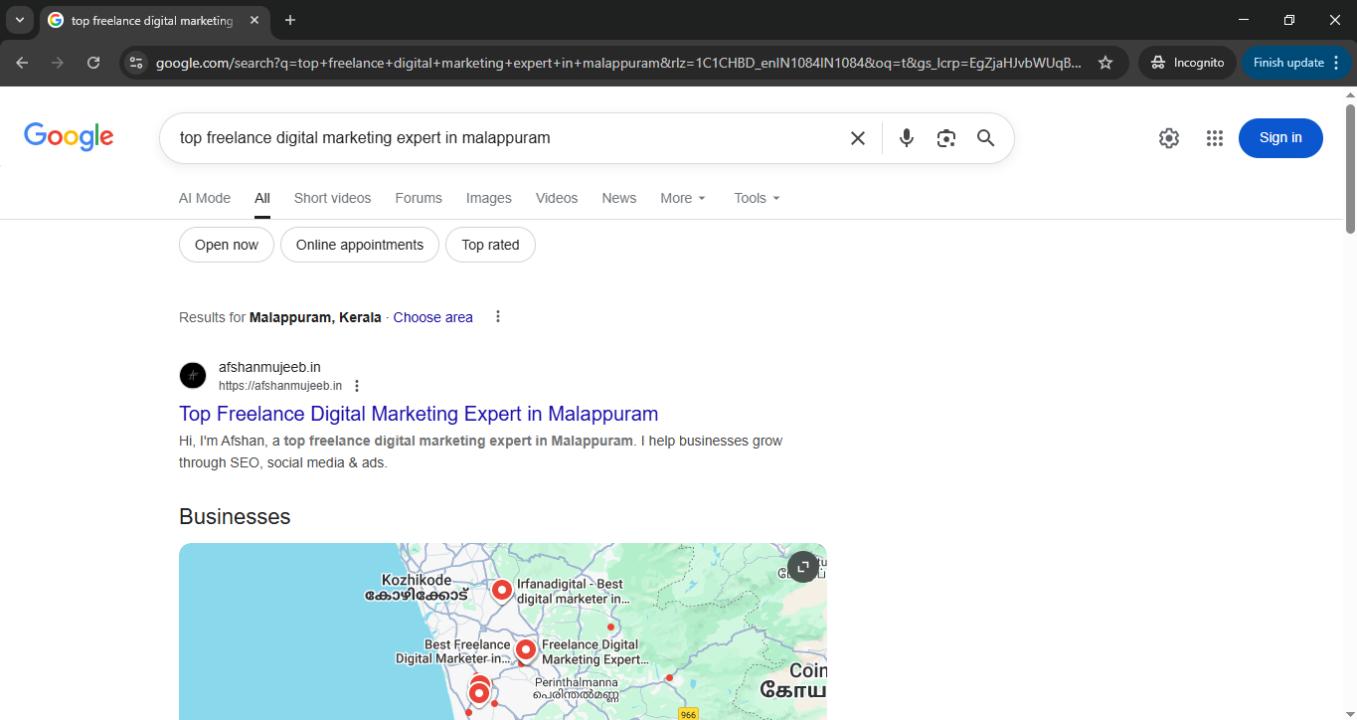This screenshot has width=1357, height=720.
Task: Click the voice search microphone icon
Action: 906,138
